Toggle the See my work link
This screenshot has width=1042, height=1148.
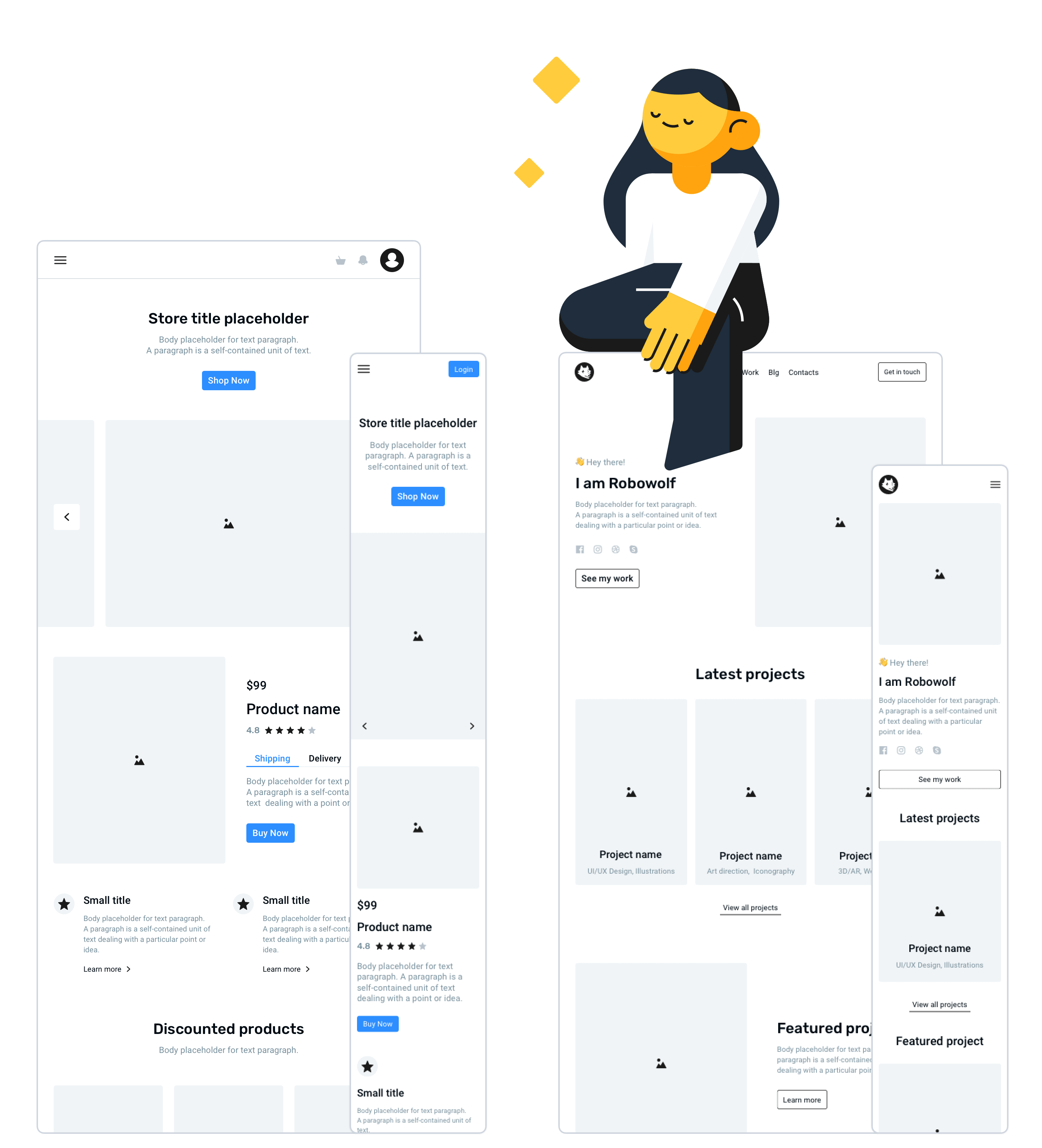coord(607,578)
